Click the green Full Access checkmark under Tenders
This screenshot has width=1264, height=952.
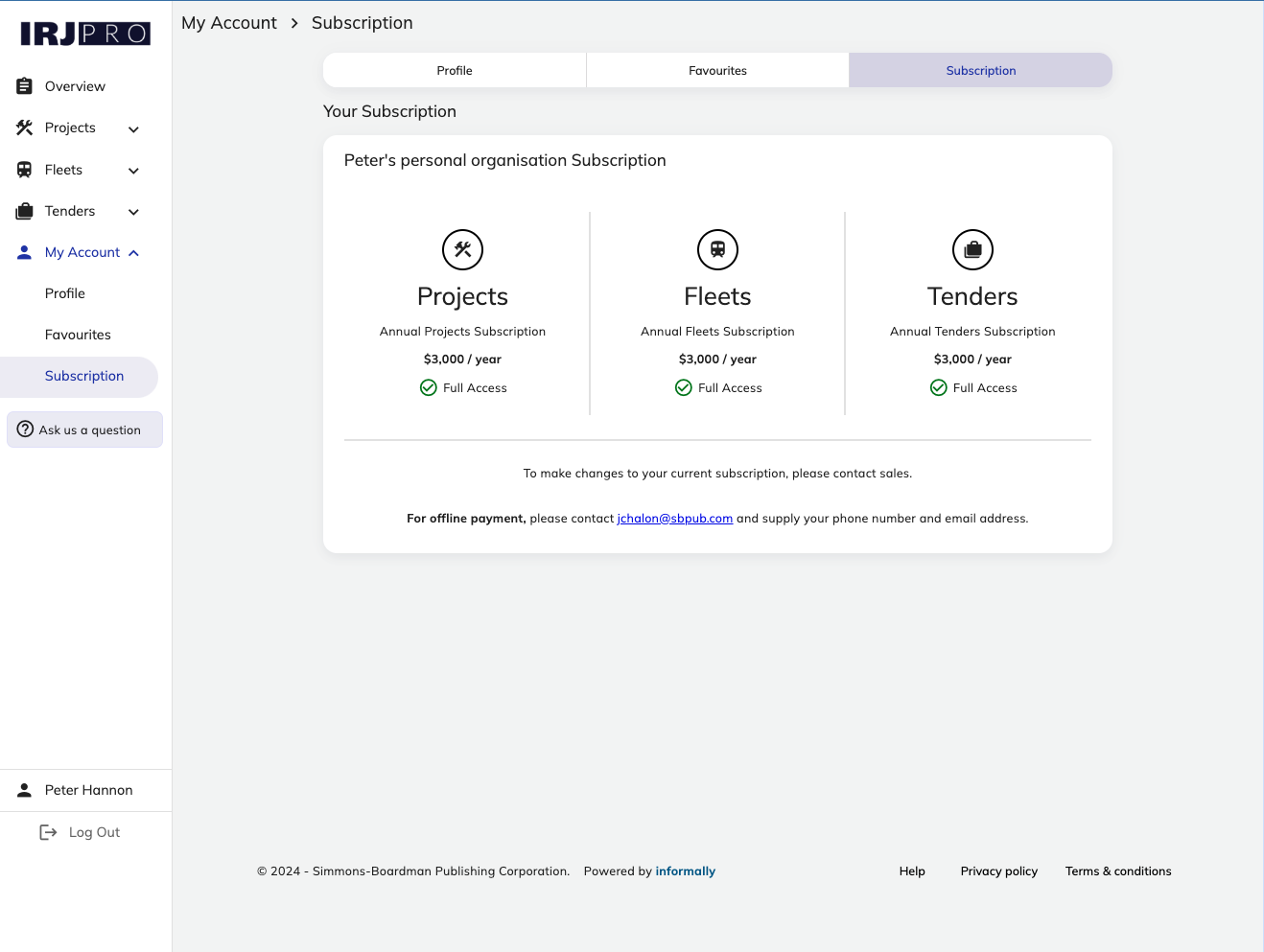click(x=939, y=387)
